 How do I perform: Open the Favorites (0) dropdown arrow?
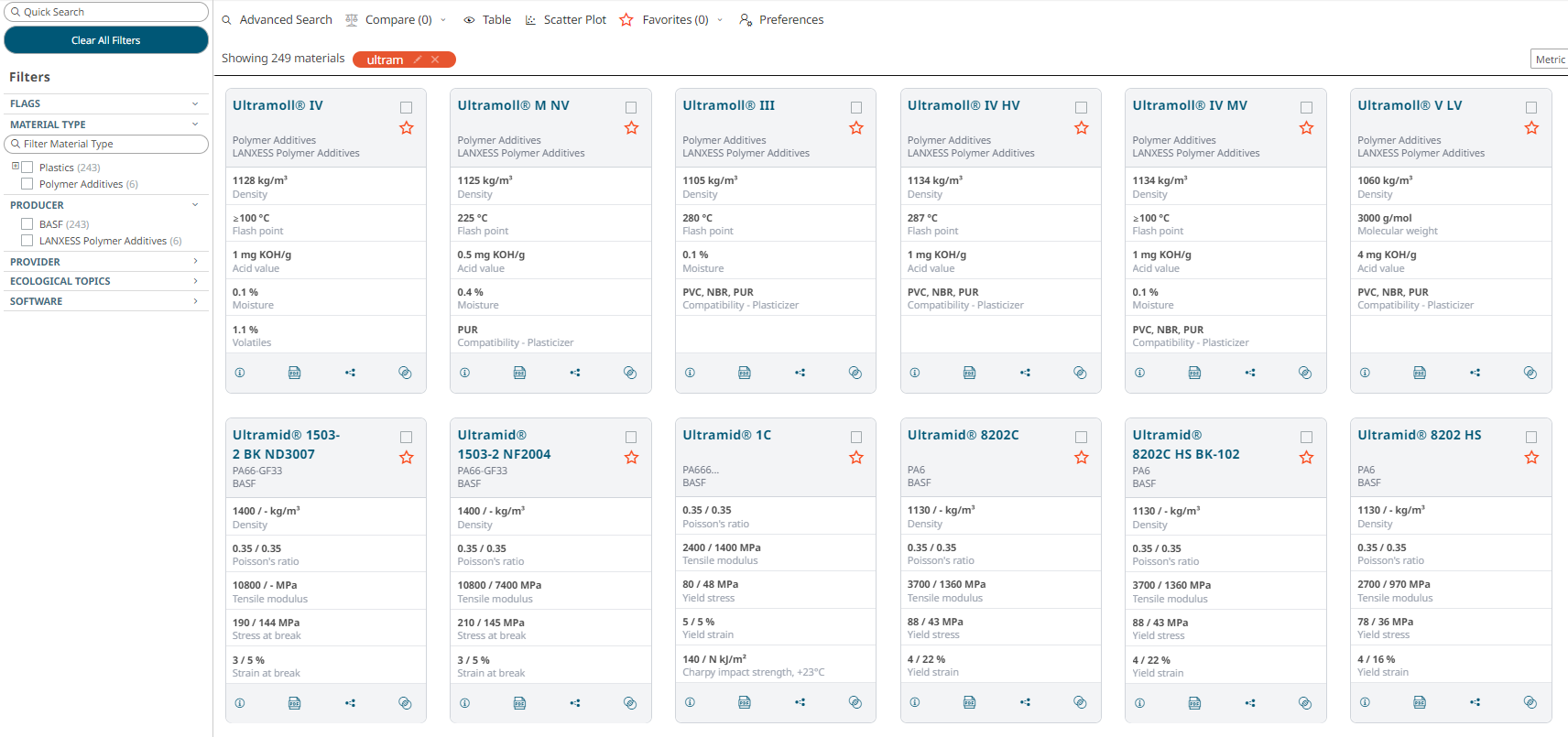tap(720, 20)
